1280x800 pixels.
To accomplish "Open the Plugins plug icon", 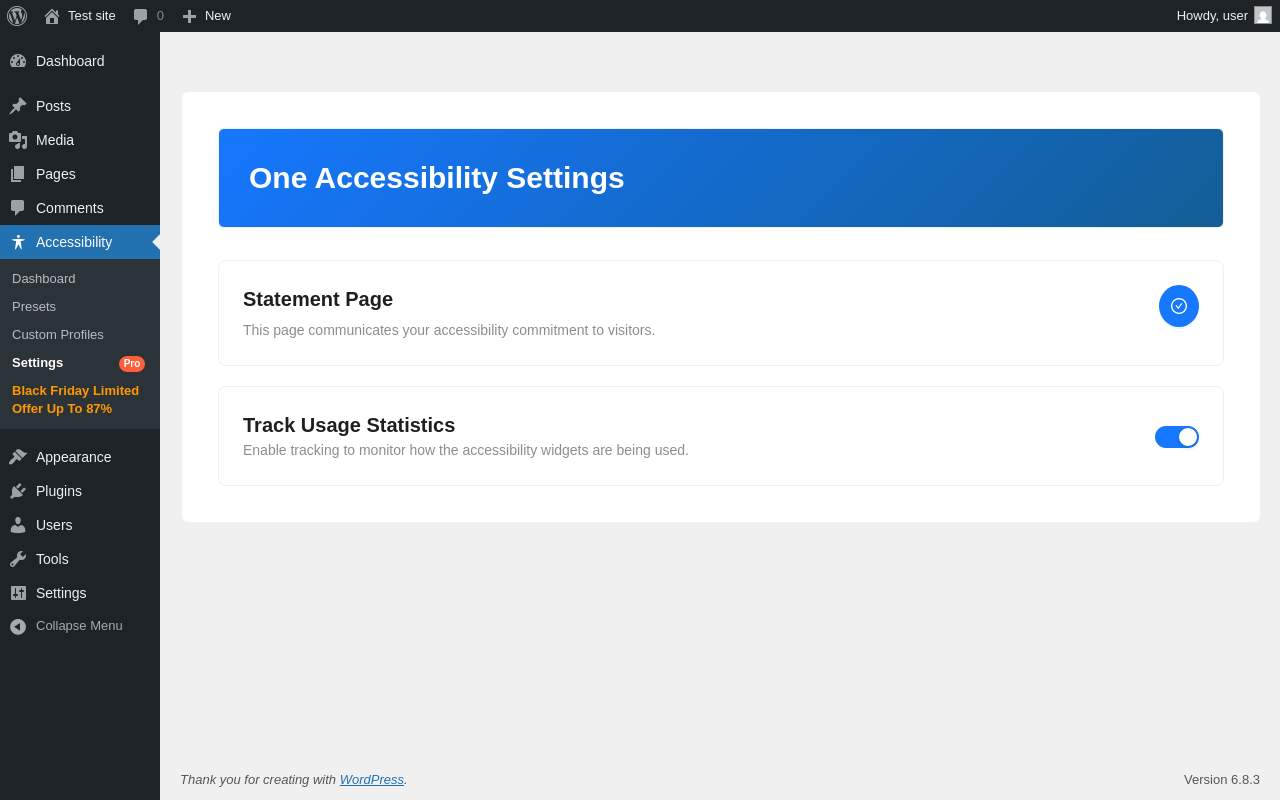I will point(18,491).
